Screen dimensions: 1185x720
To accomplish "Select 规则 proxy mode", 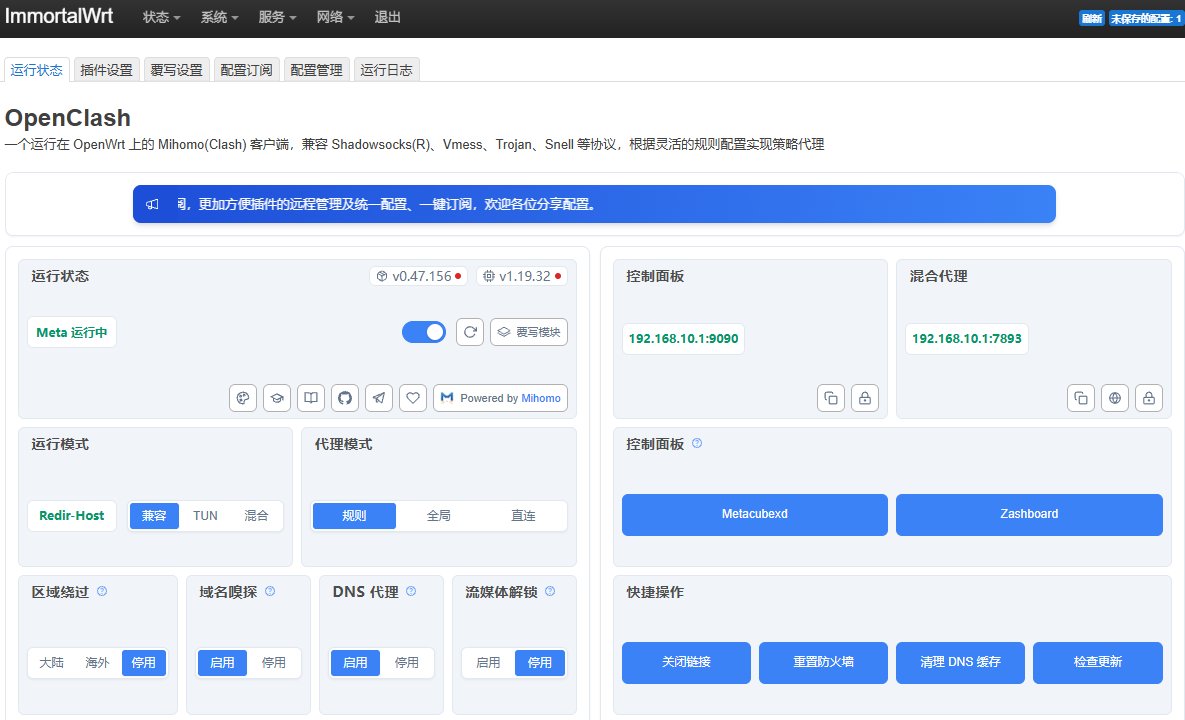I will point(354,515).
